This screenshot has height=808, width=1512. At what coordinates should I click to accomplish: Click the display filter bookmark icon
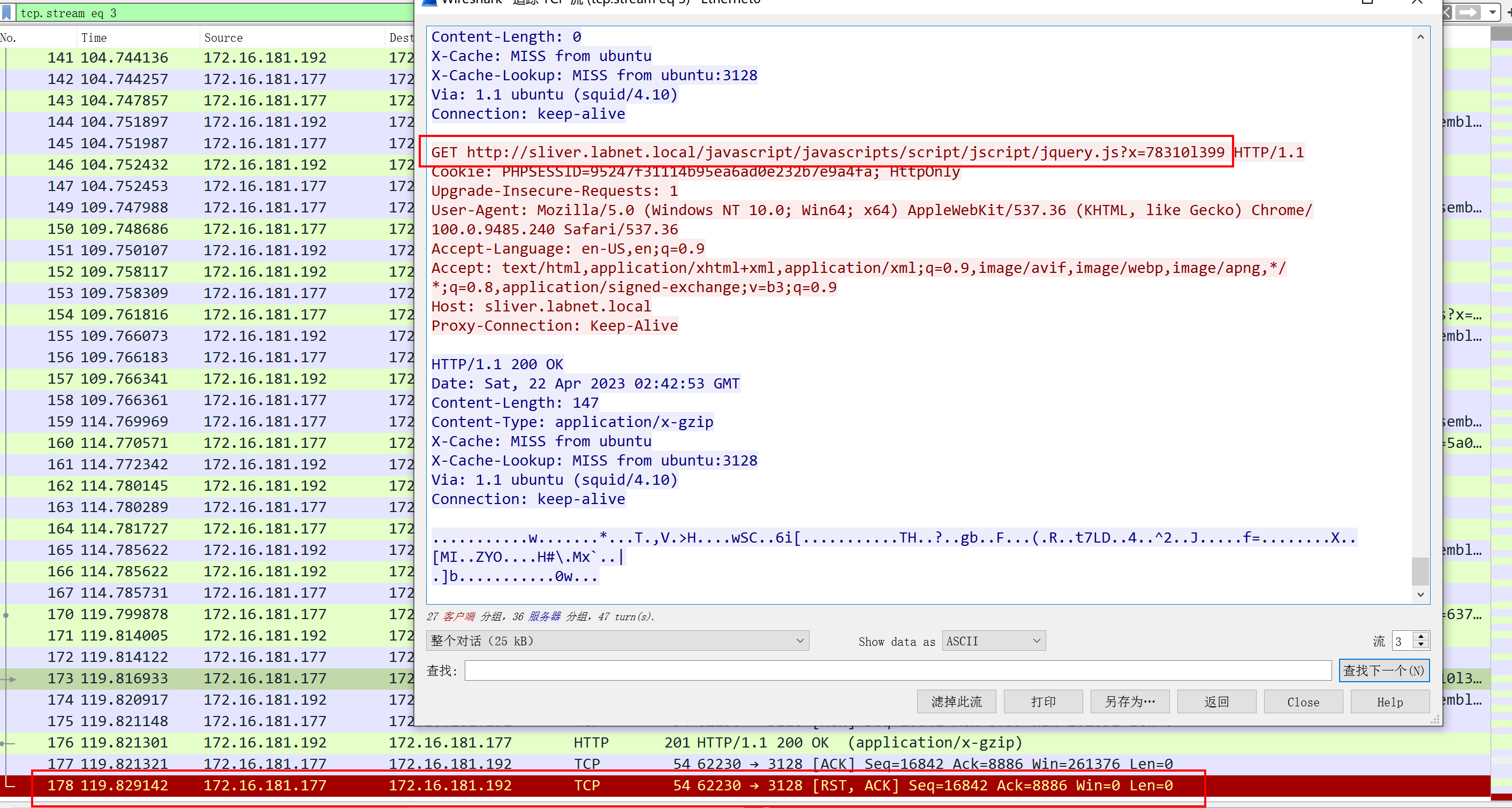pyautogui.click(x=6, y=12)
